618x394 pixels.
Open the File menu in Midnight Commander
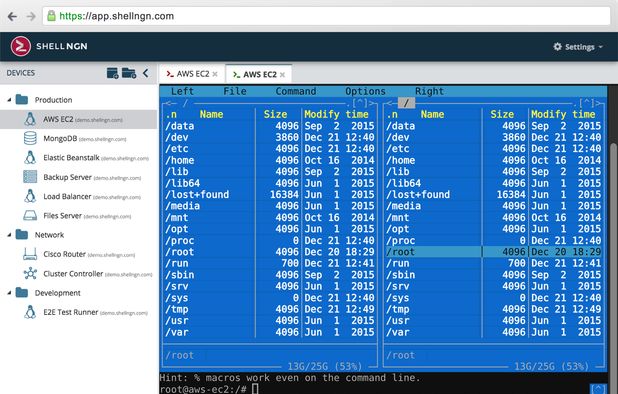coord(235,91)
